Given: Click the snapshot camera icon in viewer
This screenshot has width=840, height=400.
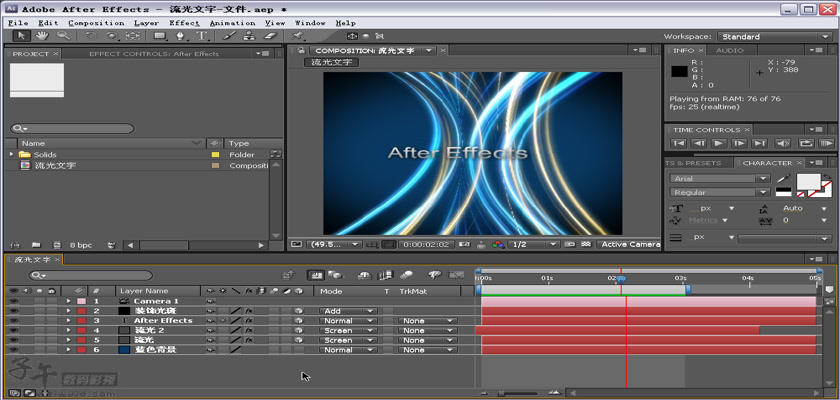Looking at the screenshot, I should 464,244.
